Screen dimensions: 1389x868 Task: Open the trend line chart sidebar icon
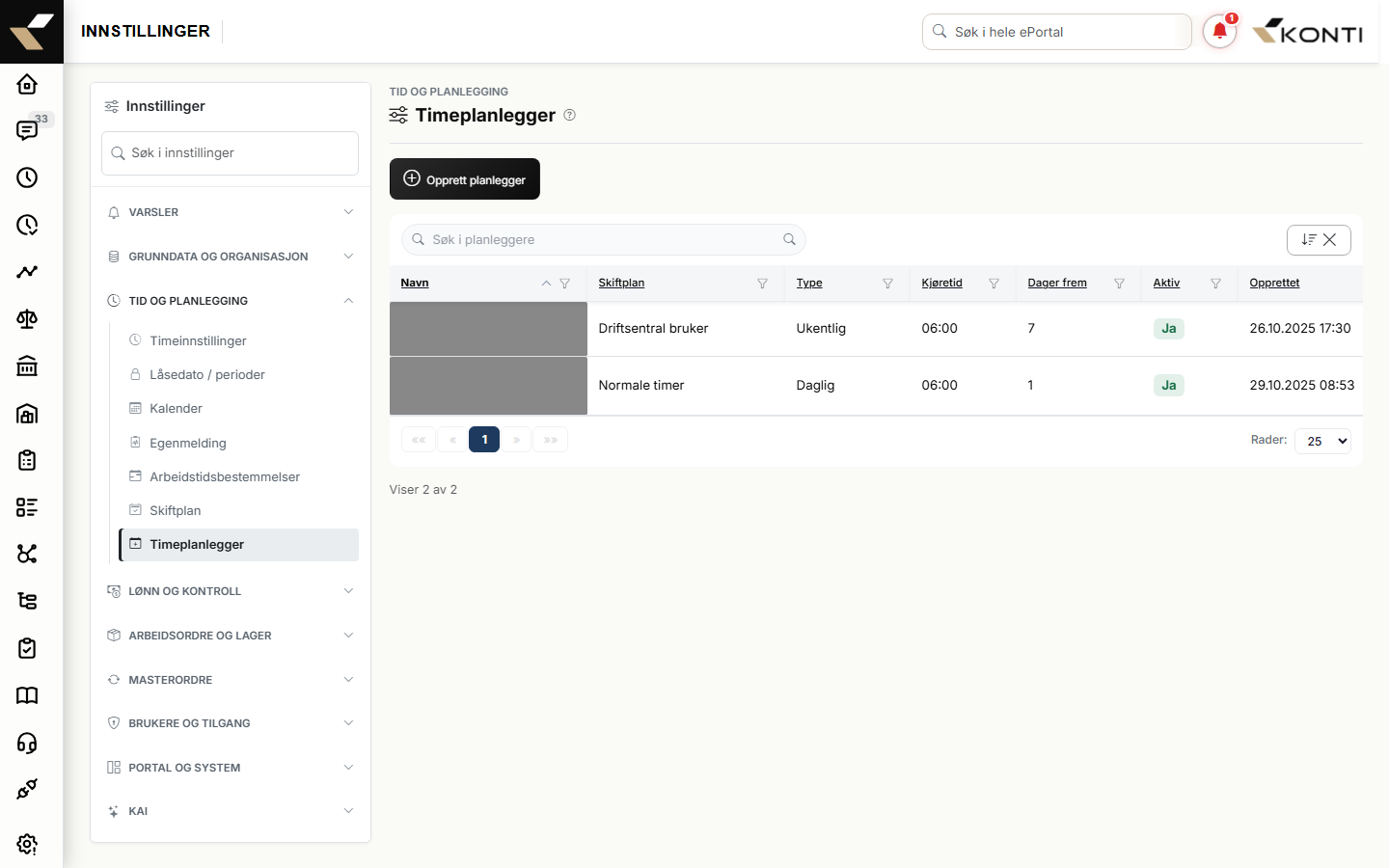[x=27, y=272]
